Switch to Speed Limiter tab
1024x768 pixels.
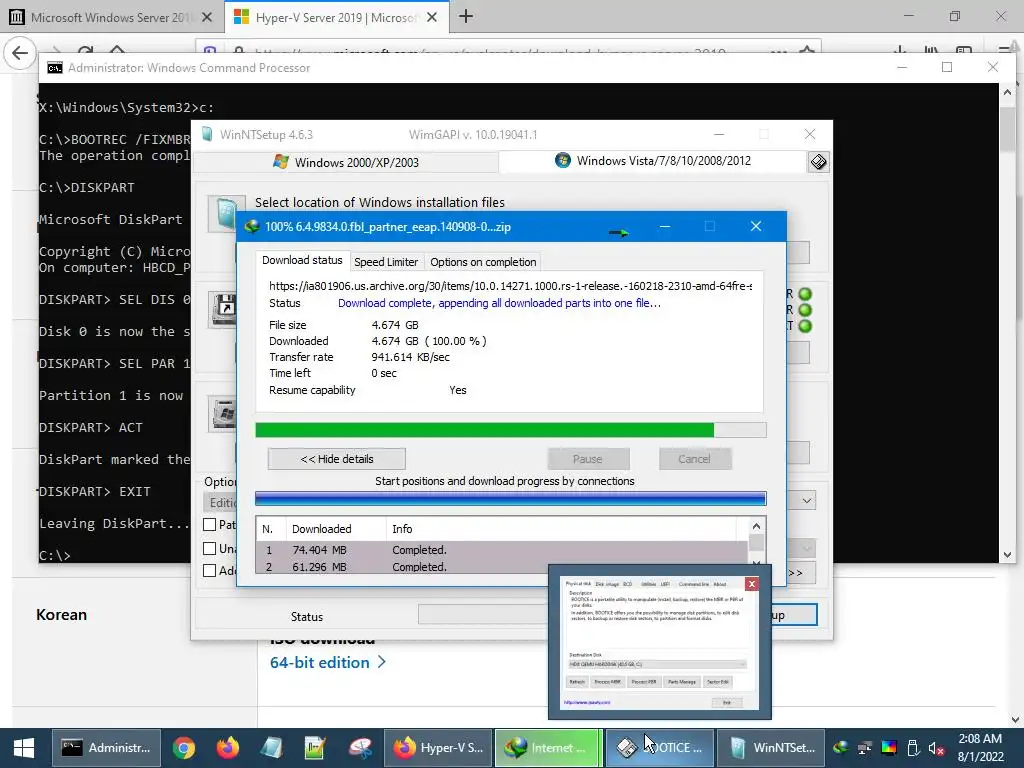(x=386, y=262)
